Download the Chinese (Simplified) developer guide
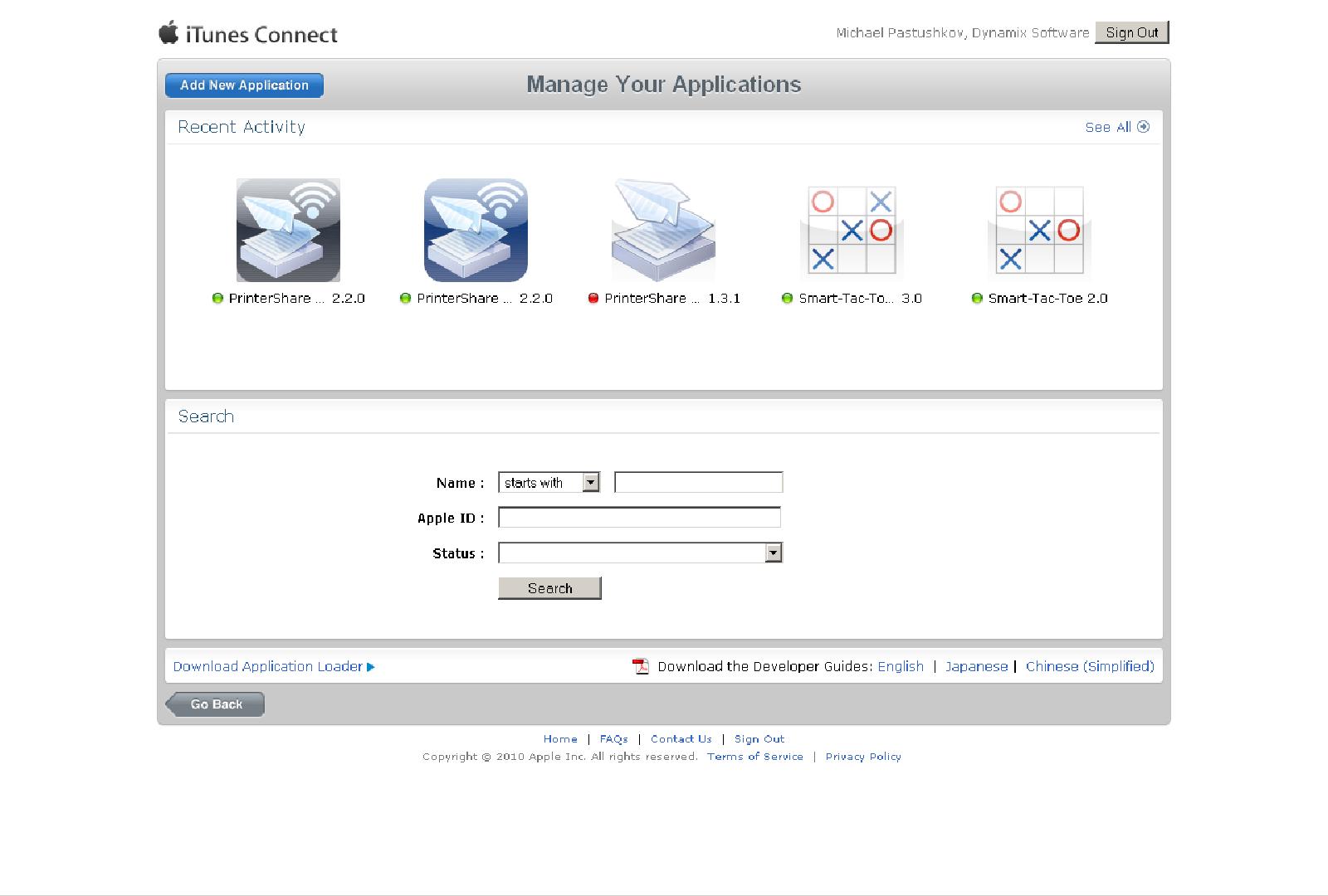Viewport: 1328px width, 896px height. (1090, 666)
